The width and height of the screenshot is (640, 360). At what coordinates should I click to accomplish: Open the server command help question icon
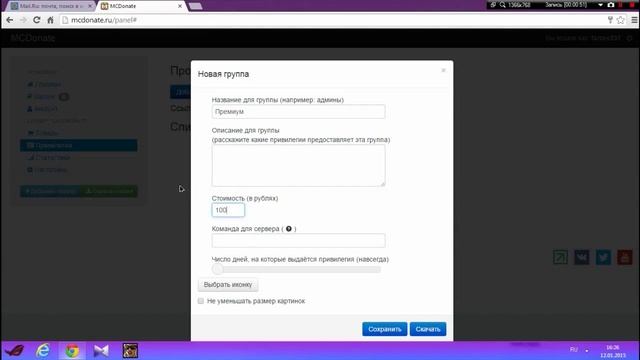tap(289, 229)
